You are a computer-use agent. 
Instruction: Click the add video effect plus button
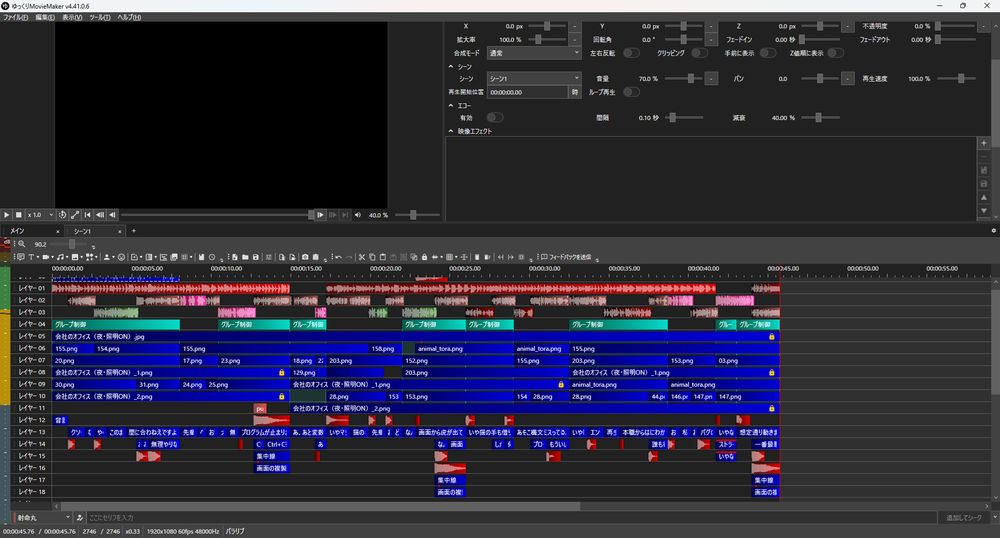[x=983, y=143]
